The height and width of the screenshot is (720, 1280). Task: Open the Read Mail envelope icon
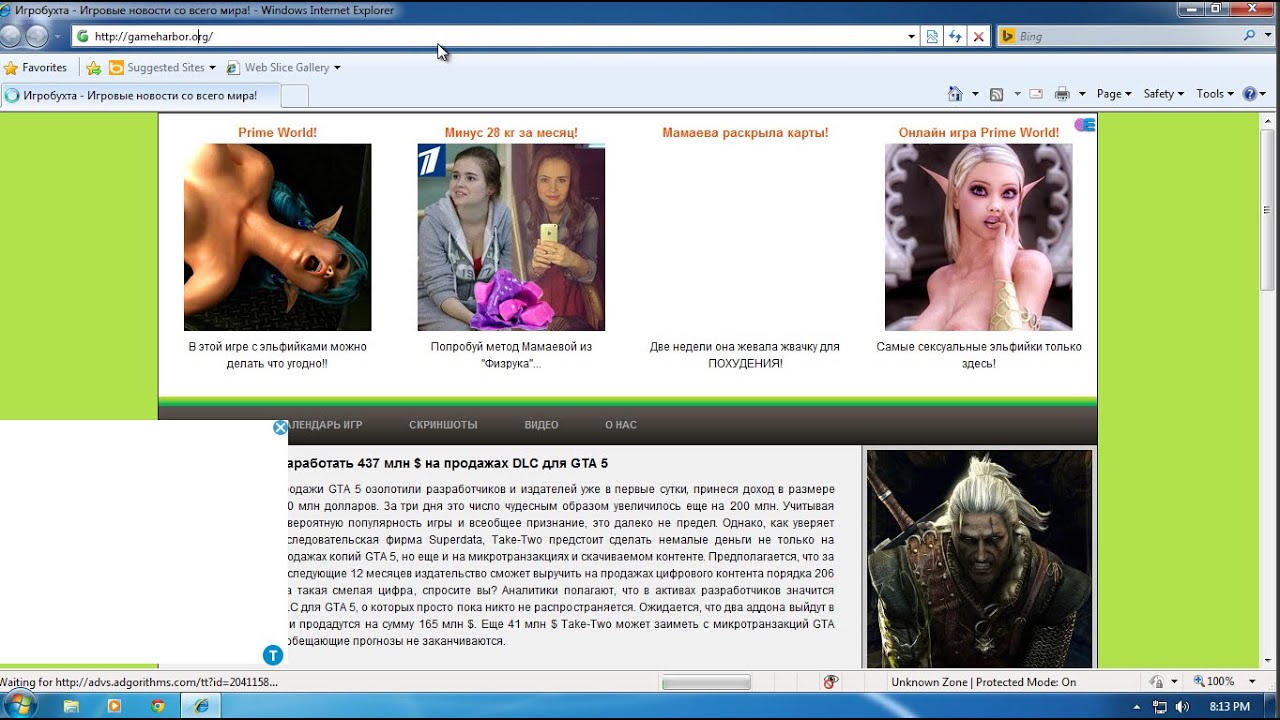coord(1036,94)
